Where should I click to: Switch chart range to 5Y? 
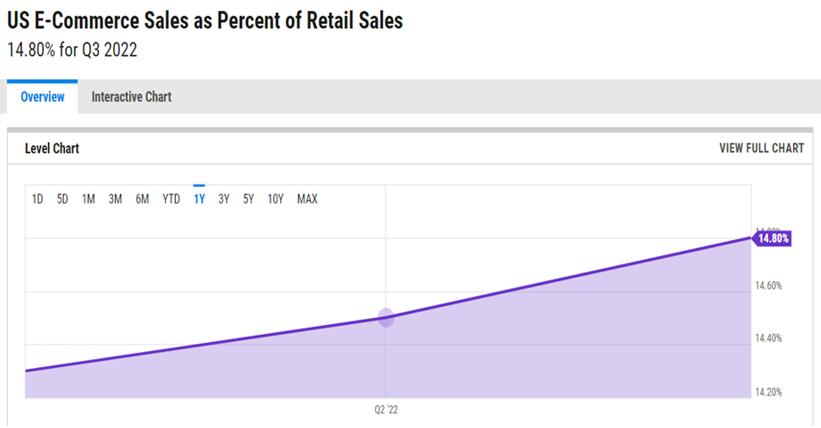pos(248,199)
